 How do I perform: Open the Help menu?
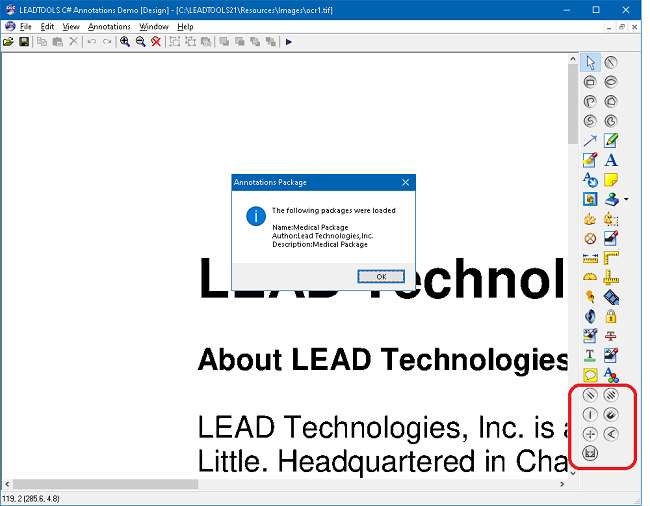click(185, 27)
